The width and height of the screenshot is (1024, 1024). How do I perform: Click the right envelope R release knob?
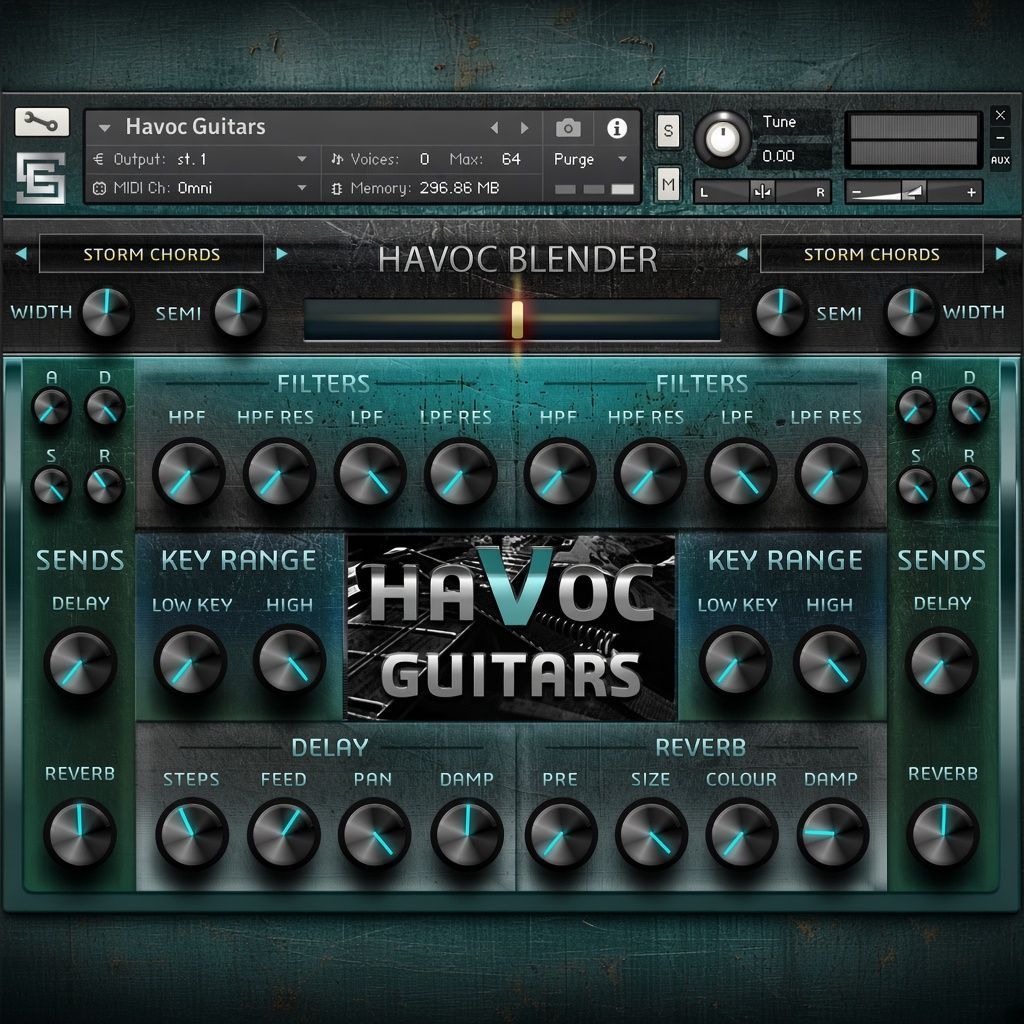point(968,487)
